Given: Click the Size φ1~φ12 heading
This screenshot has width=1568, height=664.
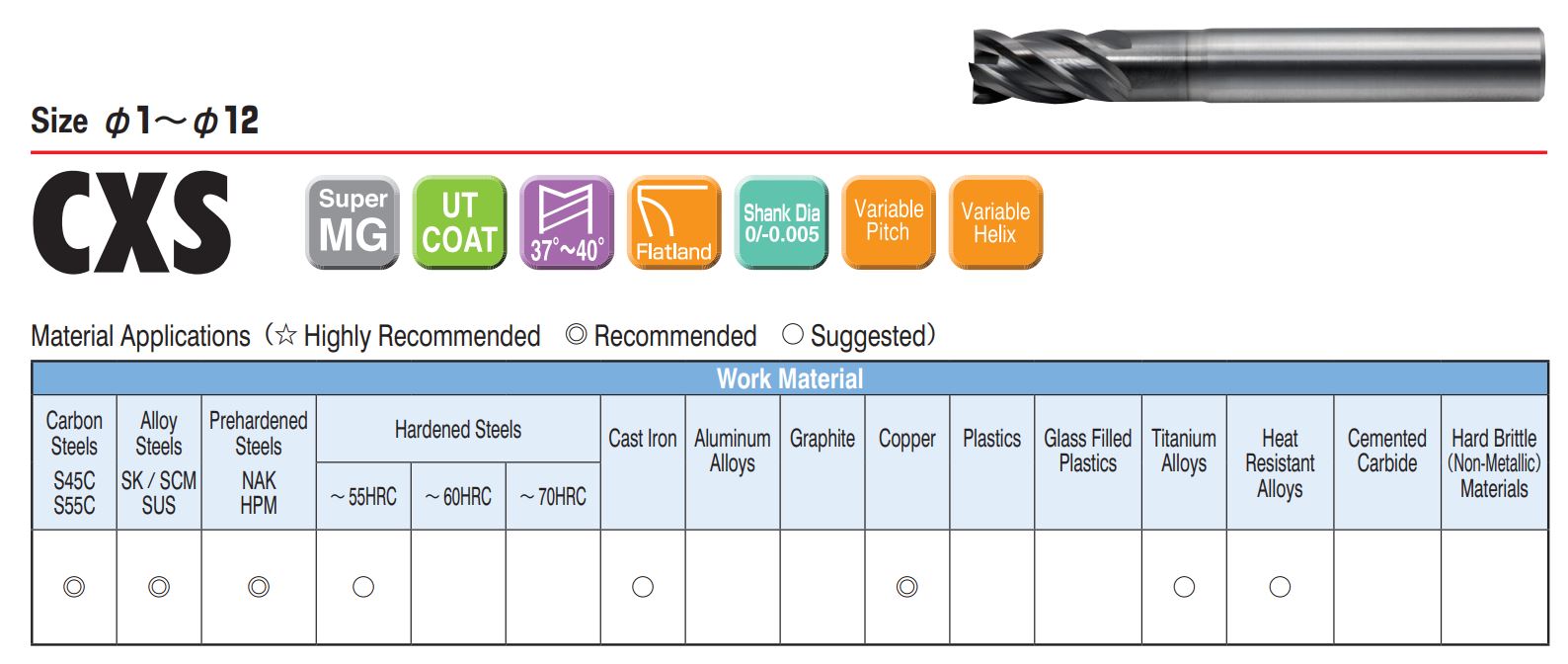Looking at the screenshot, I should point(145,121).
